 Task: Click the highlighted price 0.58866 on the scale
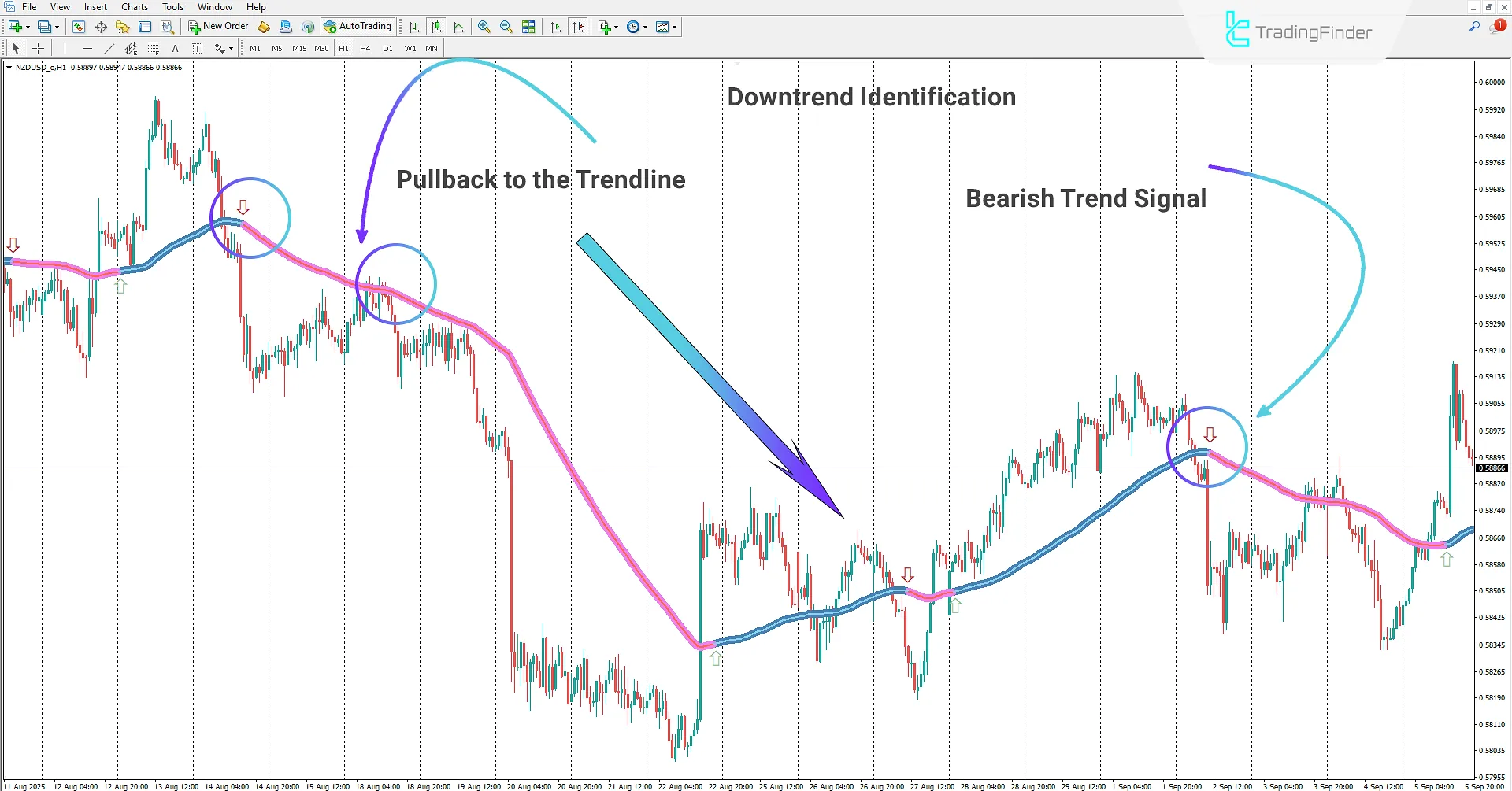point(1493,468)
